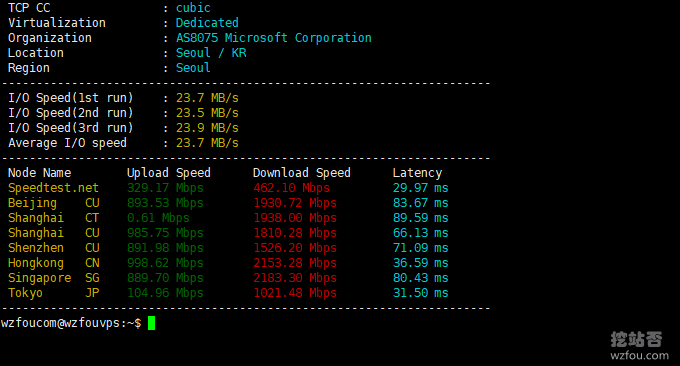Click the 'Singapore SG' node name
Viewport: 680px width, 366px height.
pos(54,278)
